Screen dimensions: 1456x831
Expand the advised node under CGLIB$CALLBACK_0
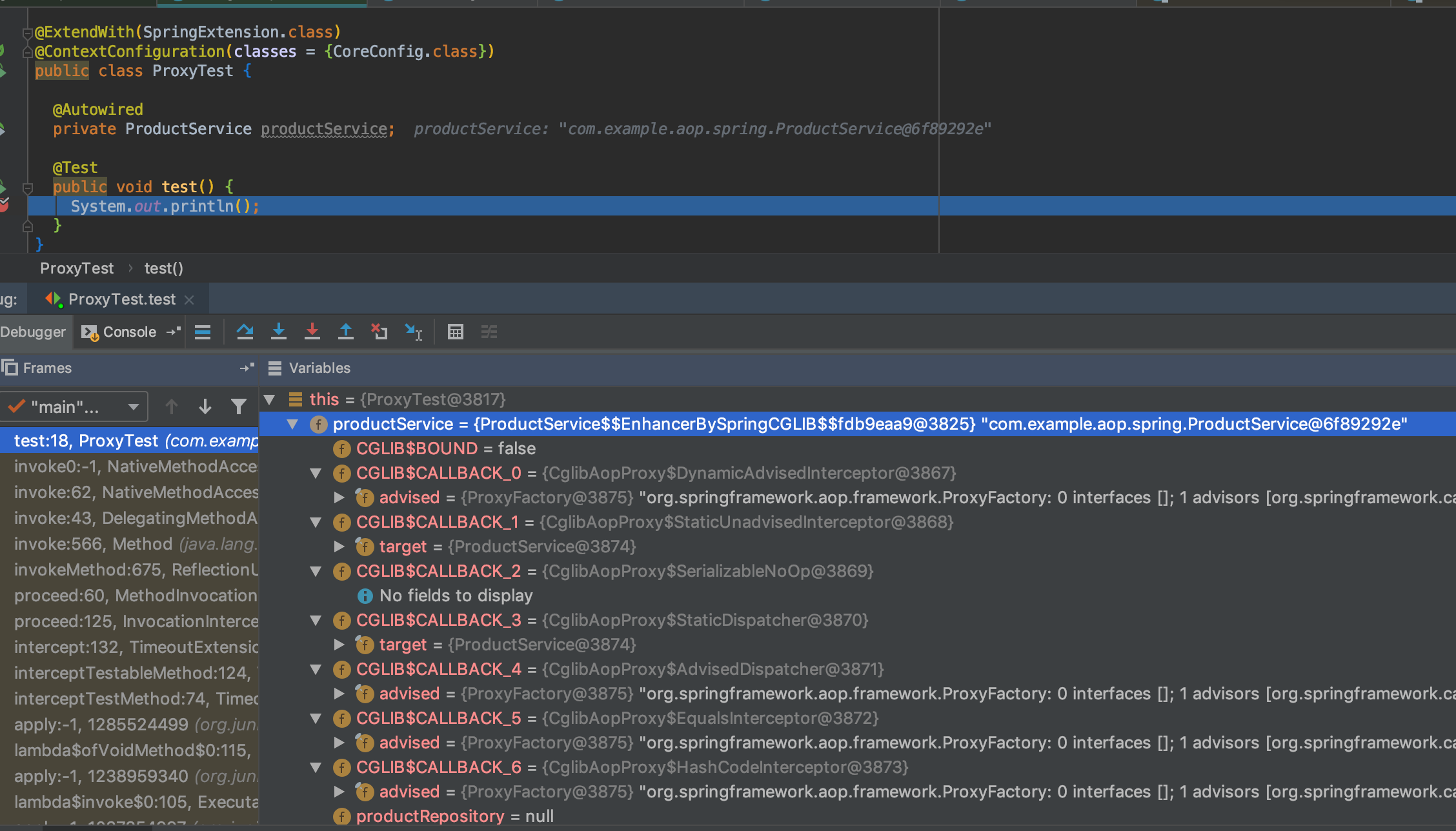[x=339, y=497]
